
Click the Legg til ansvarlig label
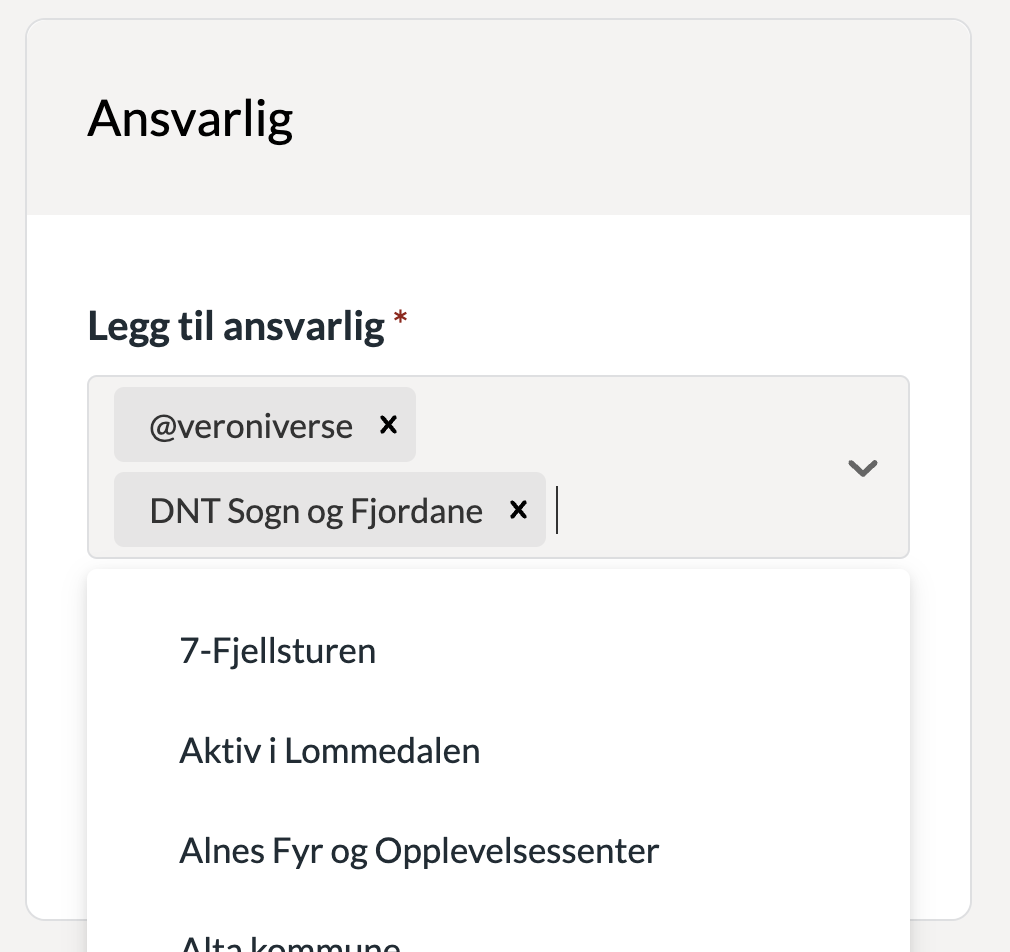point(236,326)
